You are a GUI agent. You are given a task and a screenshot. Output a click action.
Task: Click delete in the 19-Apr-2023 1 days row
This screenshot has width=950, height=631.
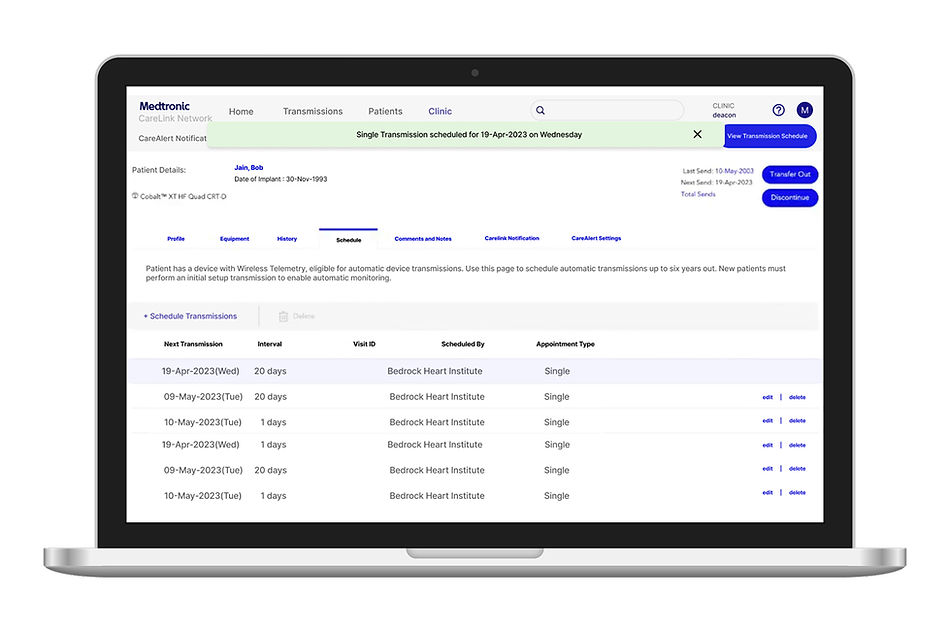[x=797, y=446]
